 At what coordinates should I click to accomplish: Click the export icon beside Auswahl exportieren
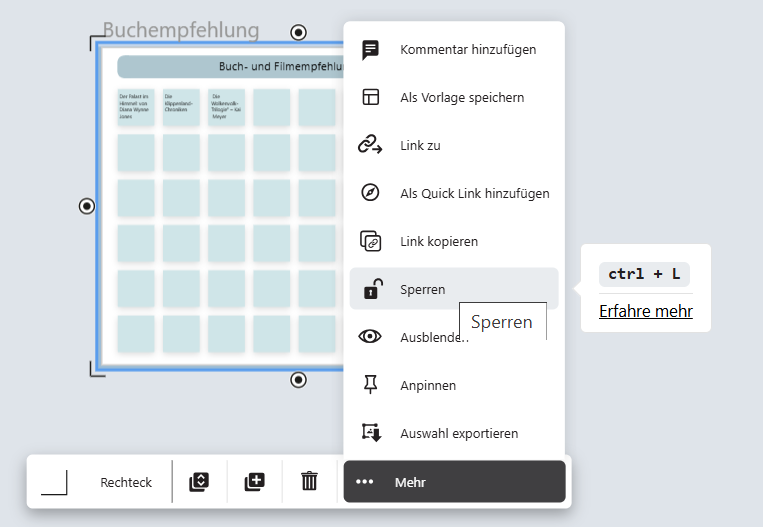(x=370, y=433)
